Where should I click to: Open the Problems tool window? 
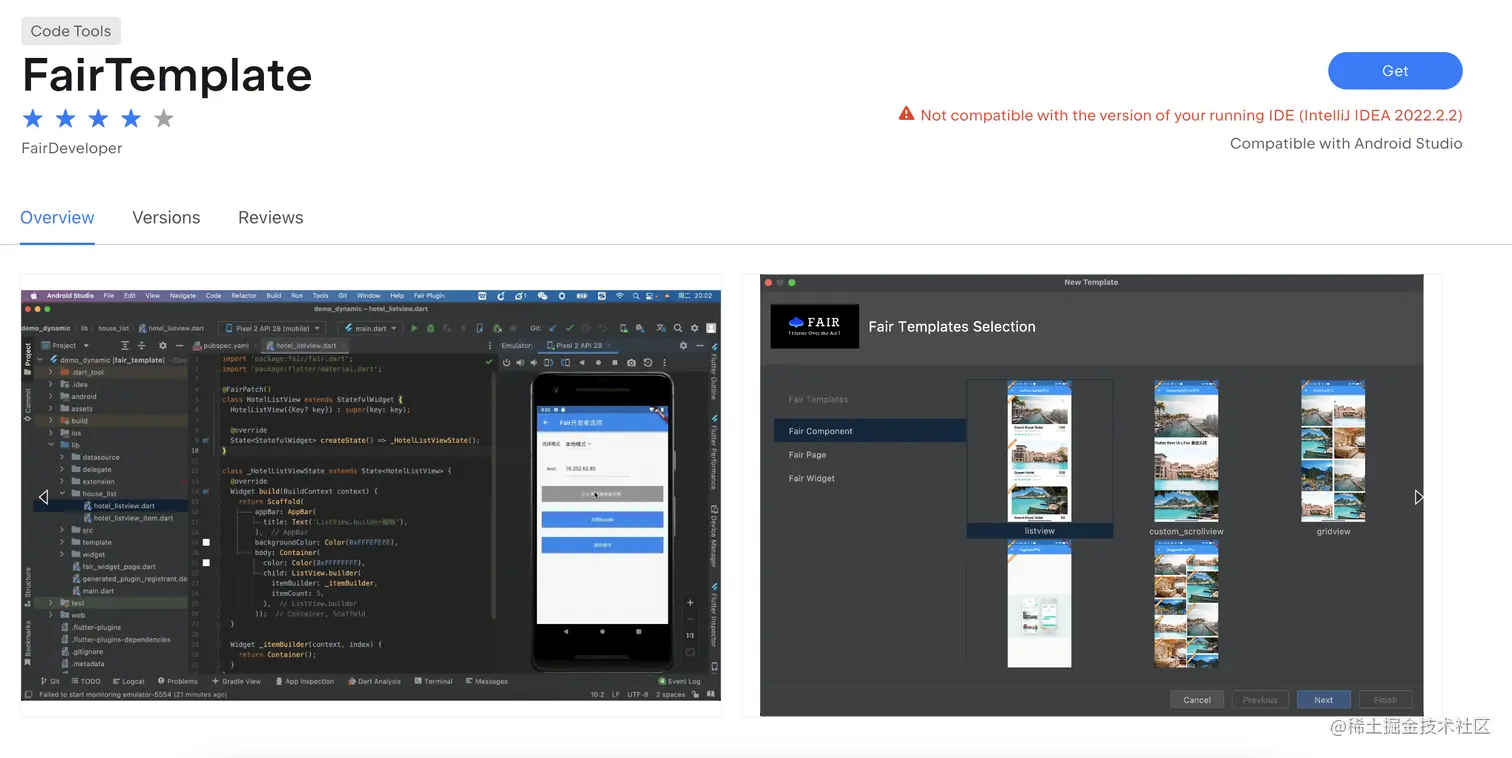coord(177,681)
